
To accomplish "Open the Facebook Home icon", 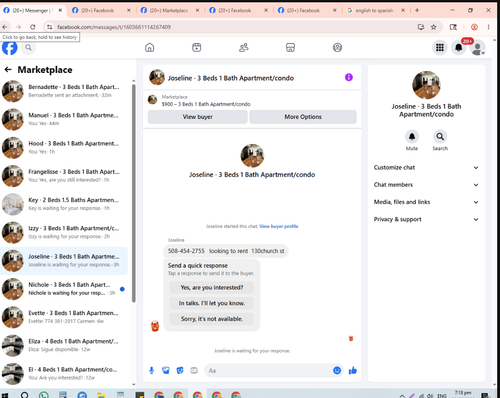I will tap(150, 48).
